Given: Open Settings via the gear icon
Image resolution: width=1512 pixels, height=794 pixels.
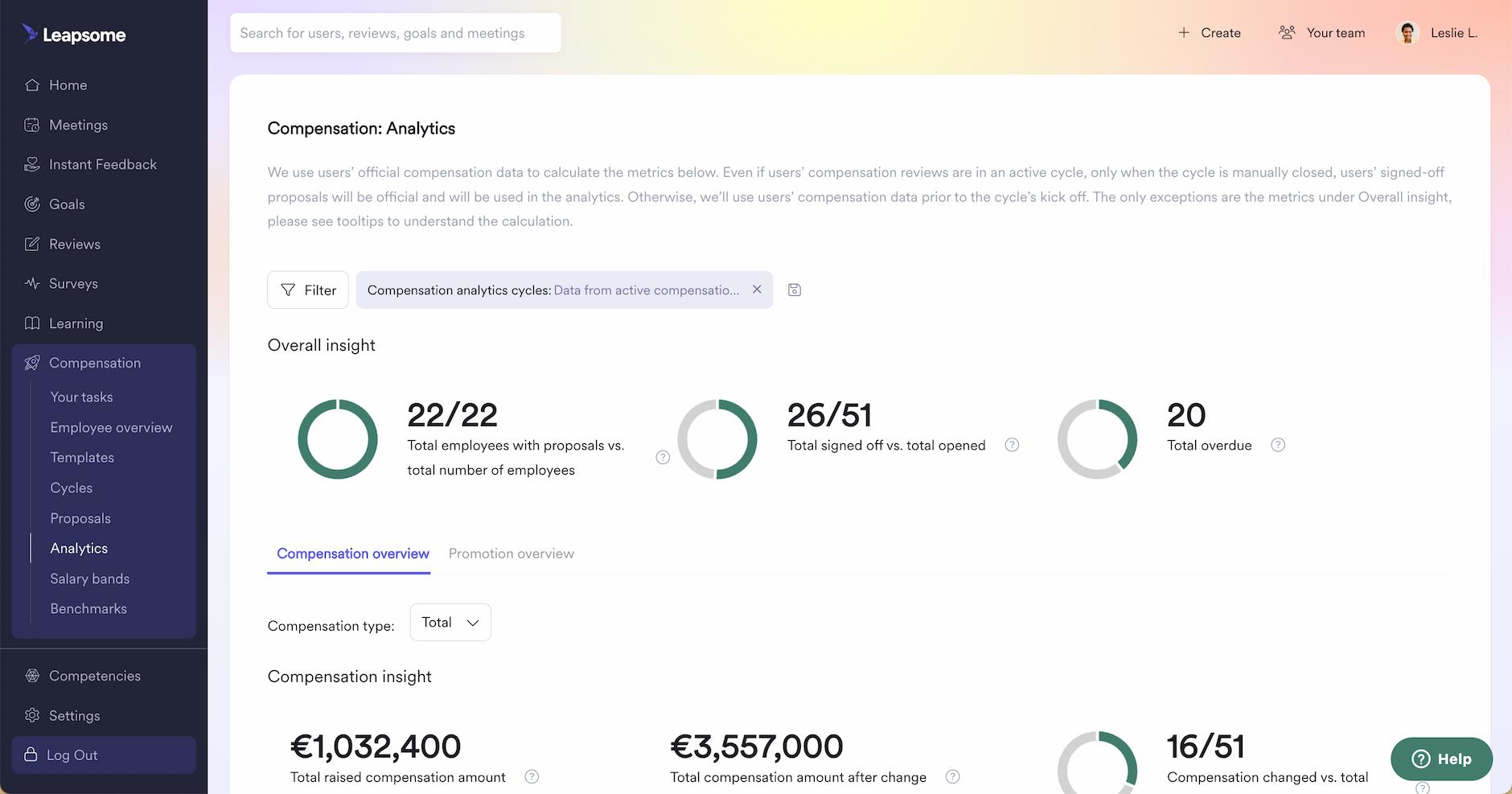Looking at the screenshot, I should pyautogui.click(x=32, y=715).
